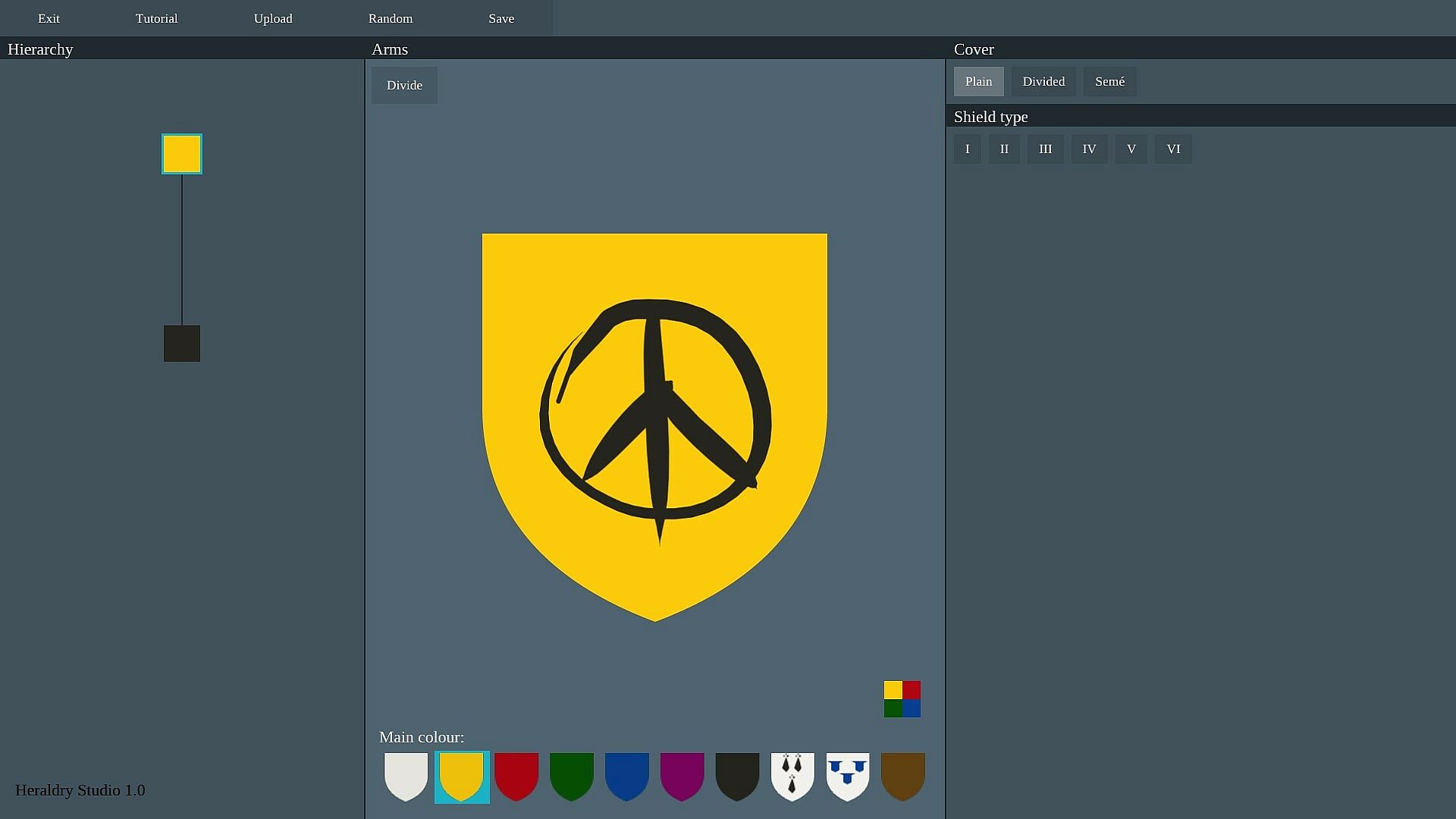The height and width of the screenshot is (819, 1456).
Task: Pick the white shield main colour
Action: click(x=406, y=776)
